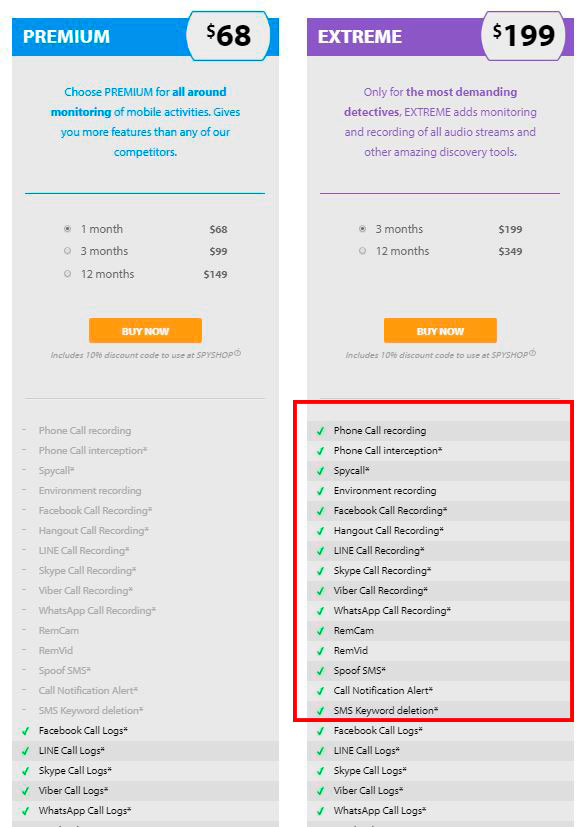This screenshot has height=827, width=582.
Task: Select PREMIUM 1 month radio option
Action: coord(68,229)
